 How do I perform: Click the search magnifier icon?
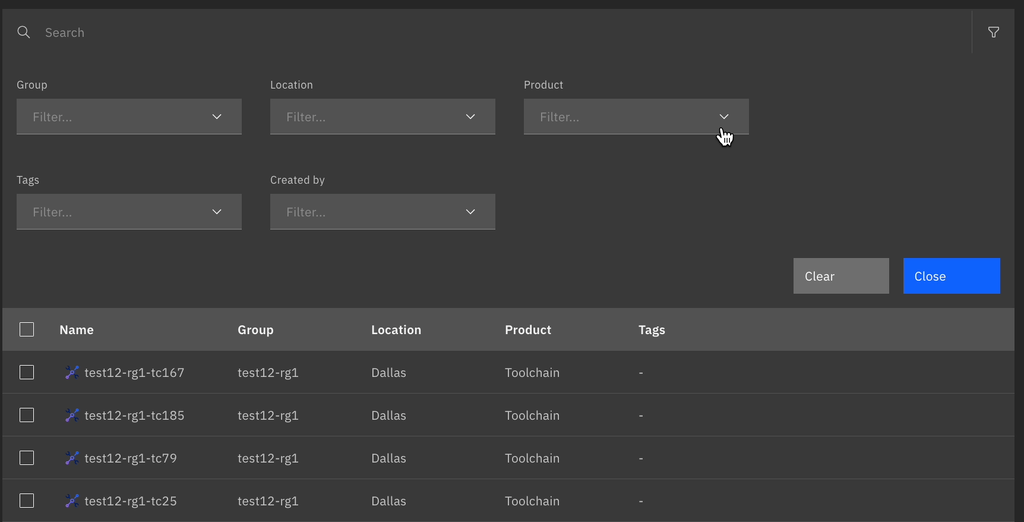[24, 33]
